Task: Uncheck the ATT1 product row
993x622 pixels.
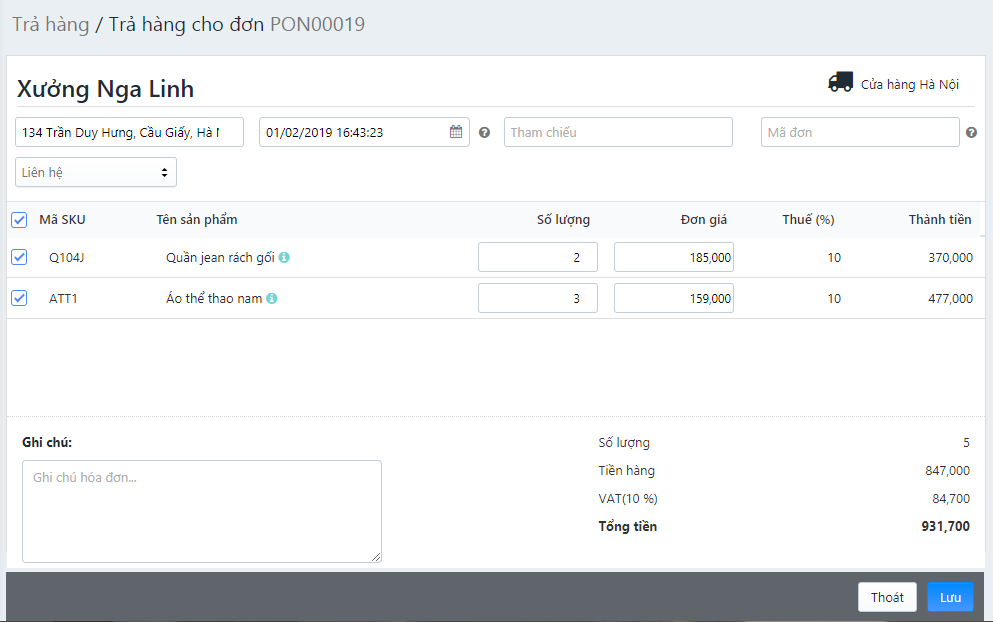Action: tap(19, 298)
